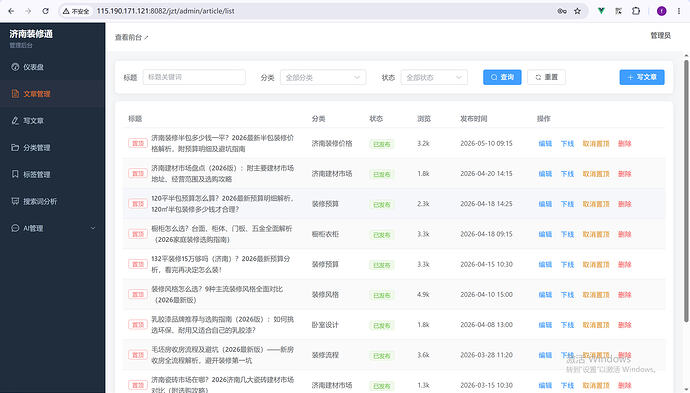690x393 pixels.
Task: Open 写文章 sidebar item
Action: pos(52,121)
